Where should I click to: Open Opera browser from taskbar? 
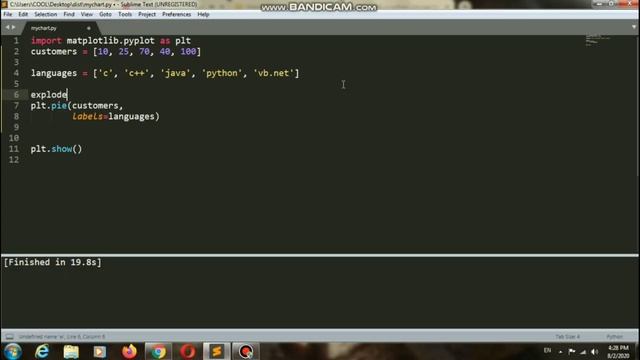188,351
